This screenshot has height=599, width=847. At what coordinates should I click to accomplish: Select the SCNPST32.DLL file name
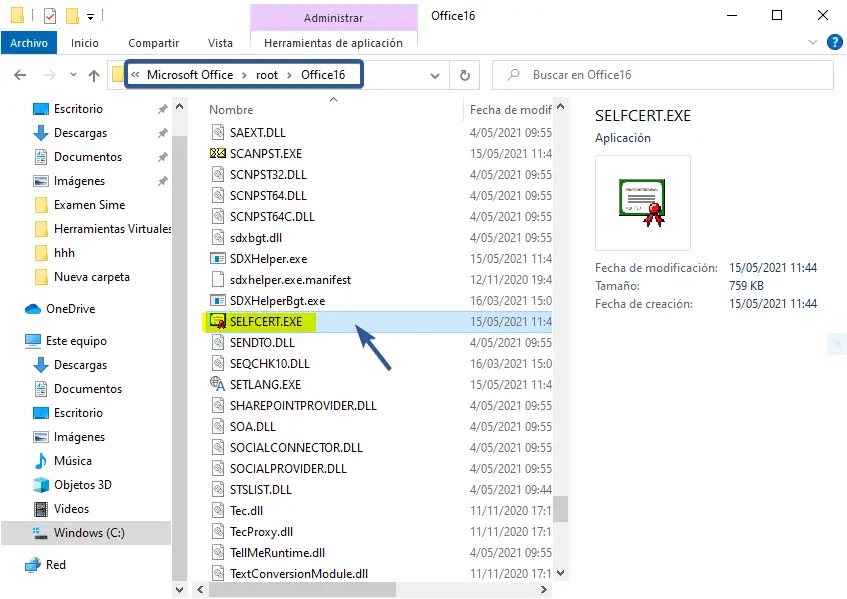(x=268, y=174)
